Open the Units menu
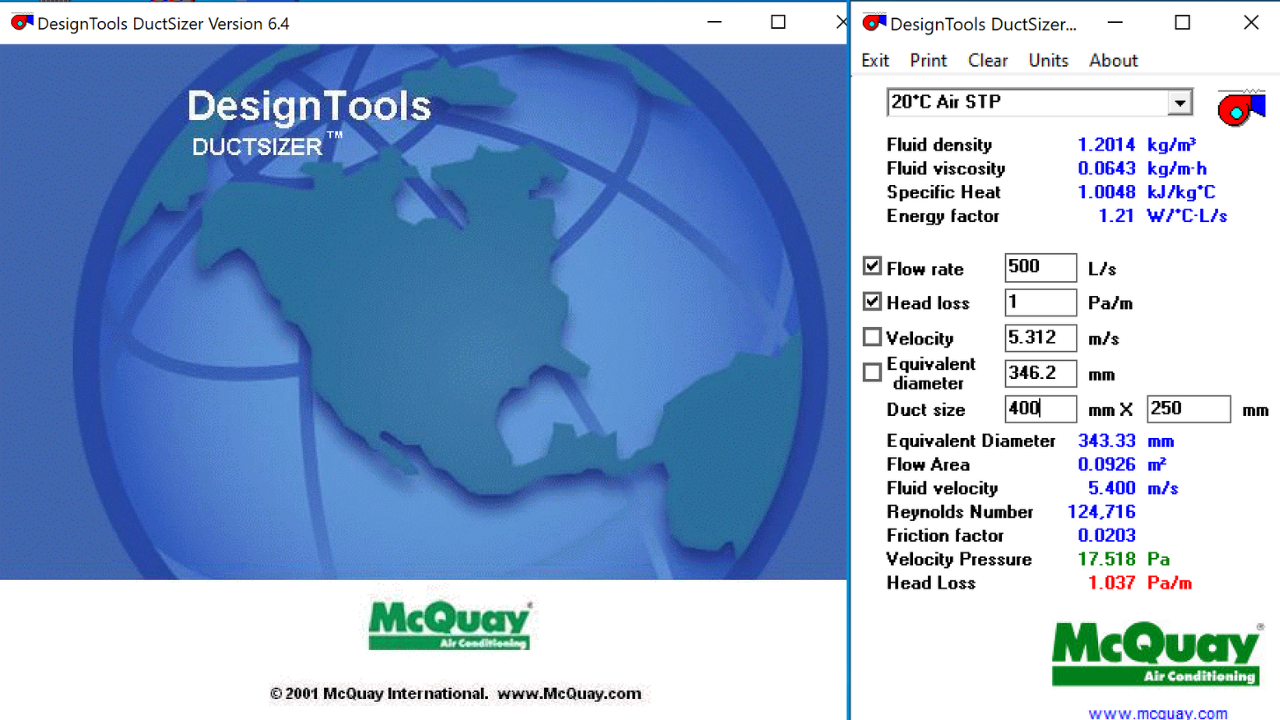 click(1048, 60)
